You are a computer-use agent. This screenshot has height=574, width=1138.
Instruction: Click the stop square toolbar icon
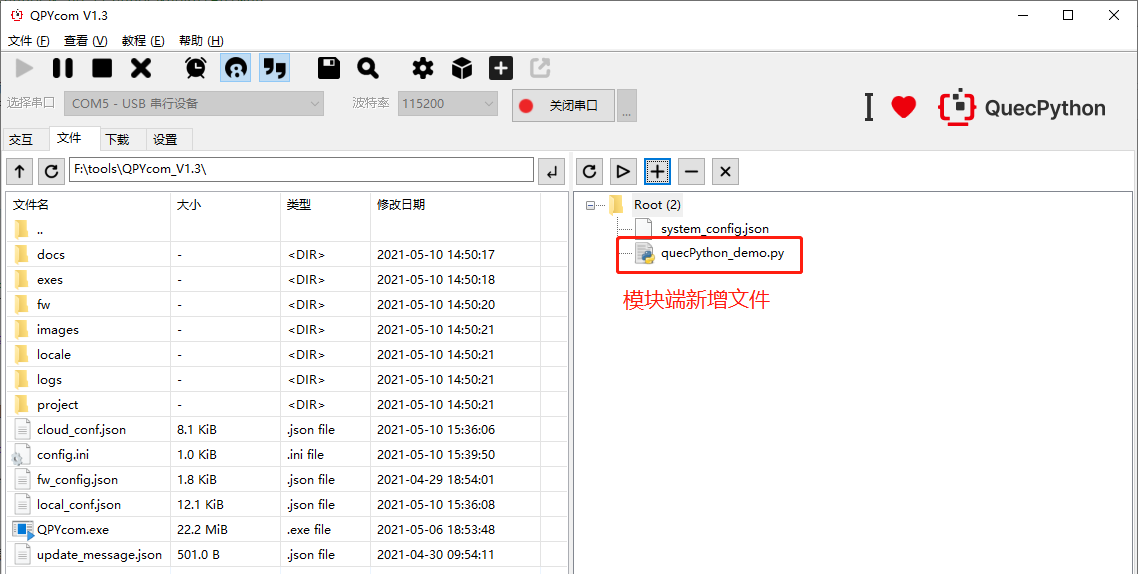[x=102, y=68]
